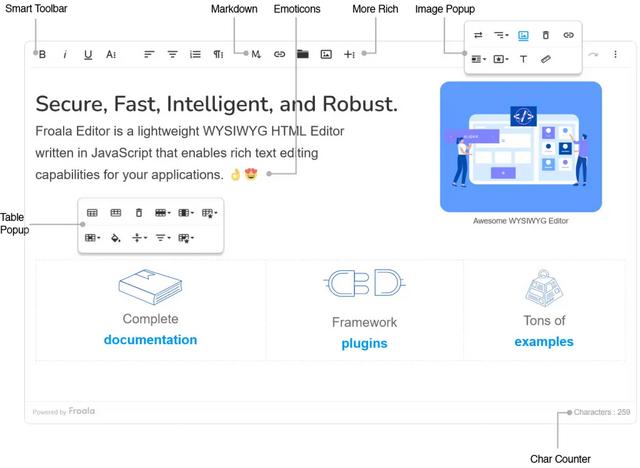Click the Froala Editor paragraph text
Screen dimensions: 640x468
pyautogui.click(x=190, y=153)
